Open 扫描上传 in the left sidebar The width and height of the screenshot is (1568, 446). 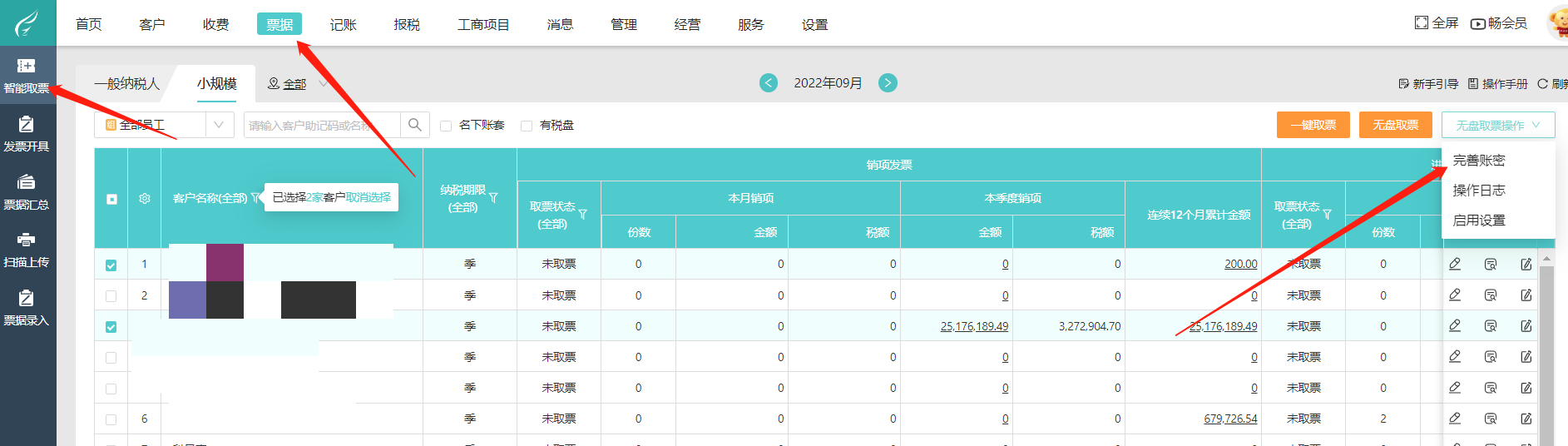tap(27, 249)
